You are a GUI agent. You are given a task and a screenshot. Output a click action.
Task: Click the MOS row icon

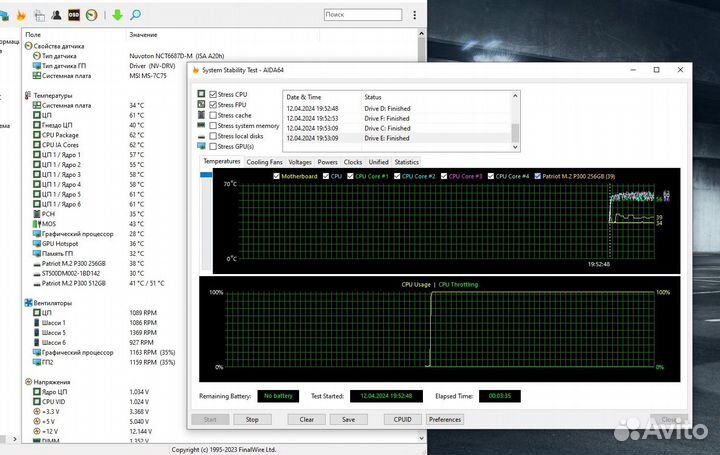coord(37,224)
